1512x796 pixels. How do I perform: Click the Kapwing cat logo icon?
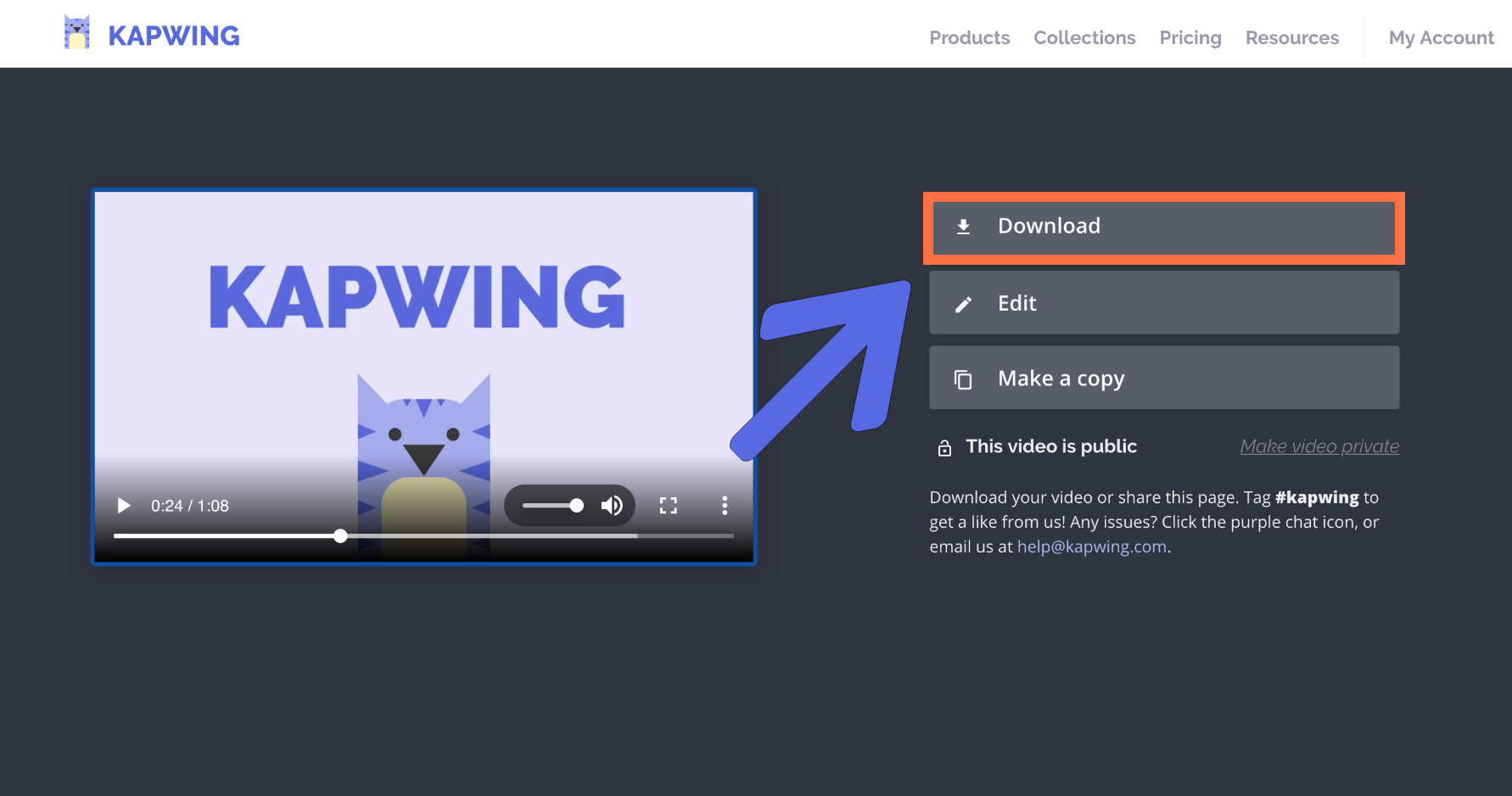pos(77,33)
